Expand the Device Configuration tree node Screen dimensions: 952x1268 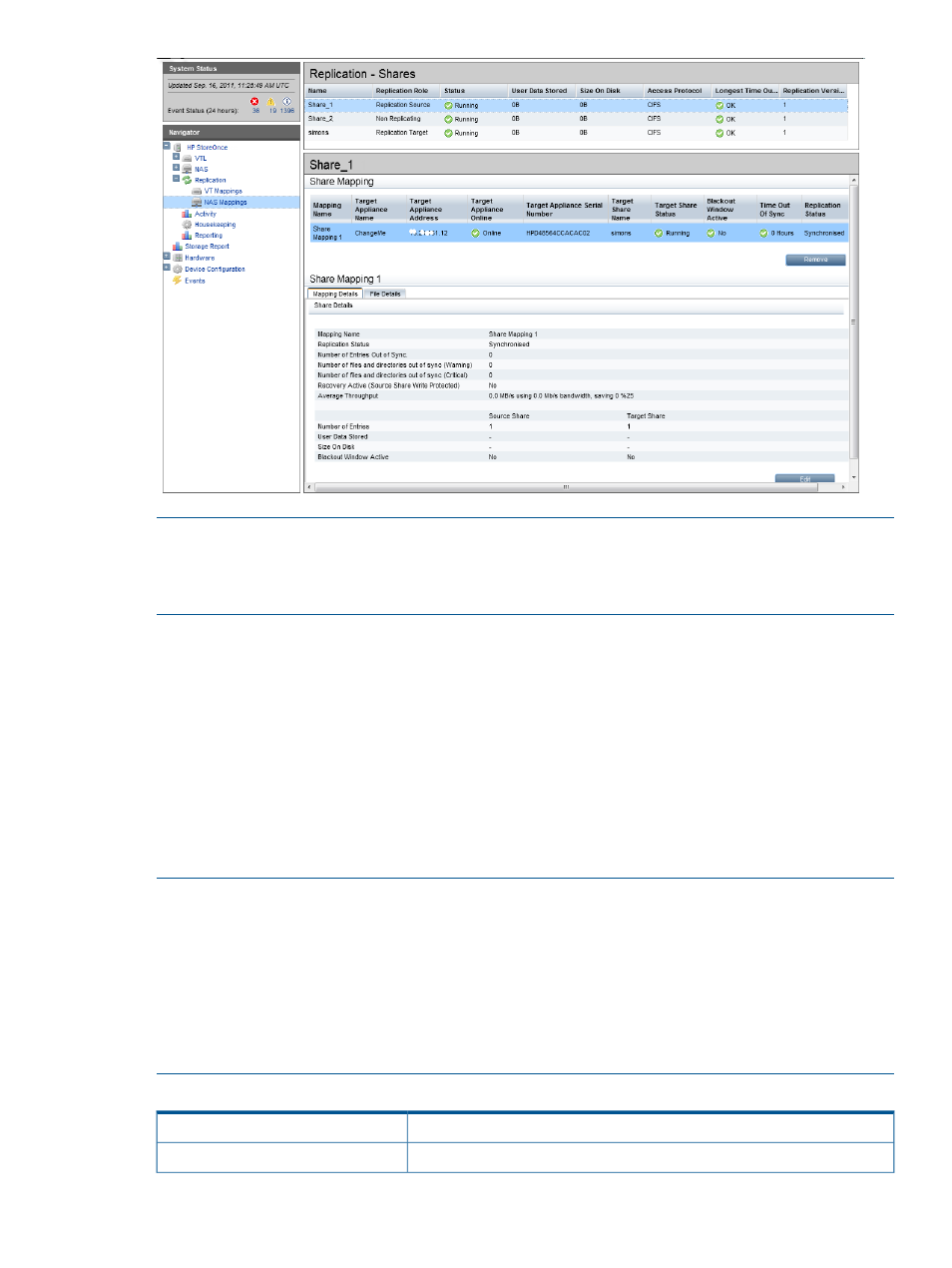(x=167, y=268)
